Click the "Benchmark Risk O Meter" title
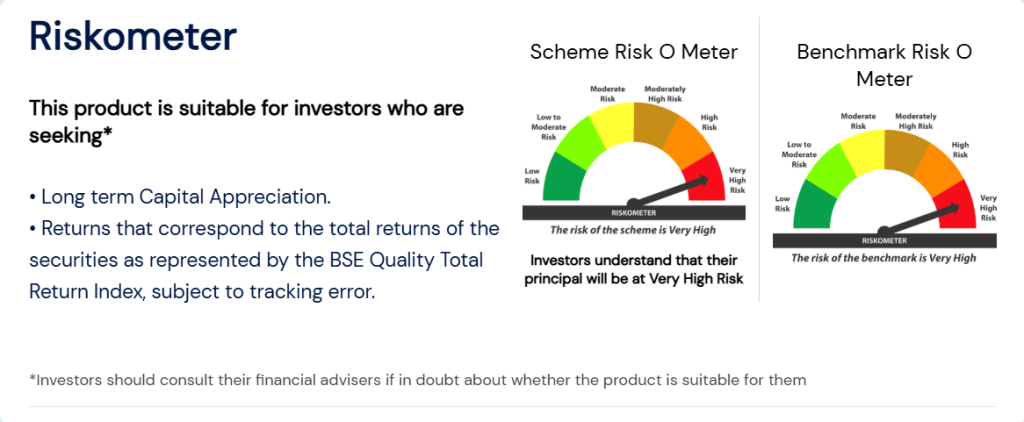The image size is (1024, 422). click(x=884, y=64)
